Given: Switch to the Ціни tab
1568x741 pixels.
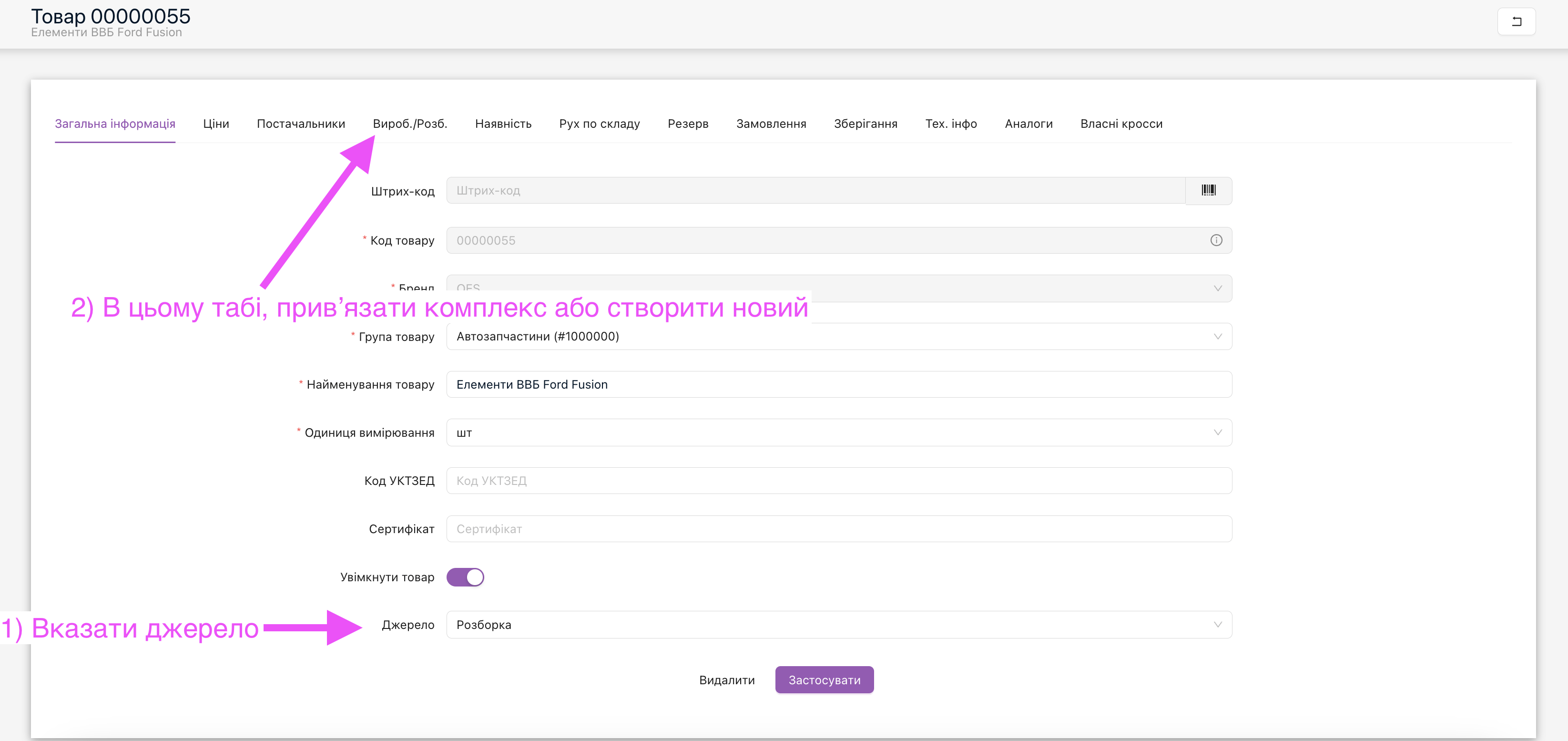Looking at the screenshot, I should click(216, 123).
